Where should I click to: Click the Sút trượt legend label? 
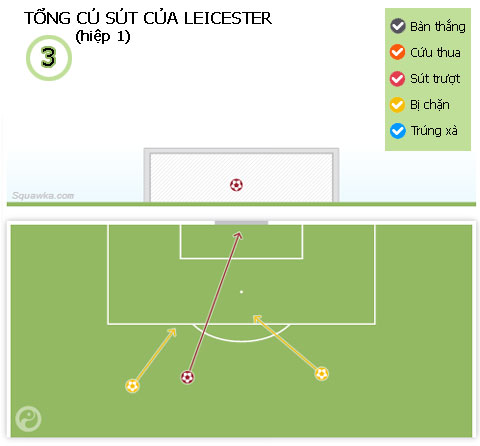coord(435,79)
